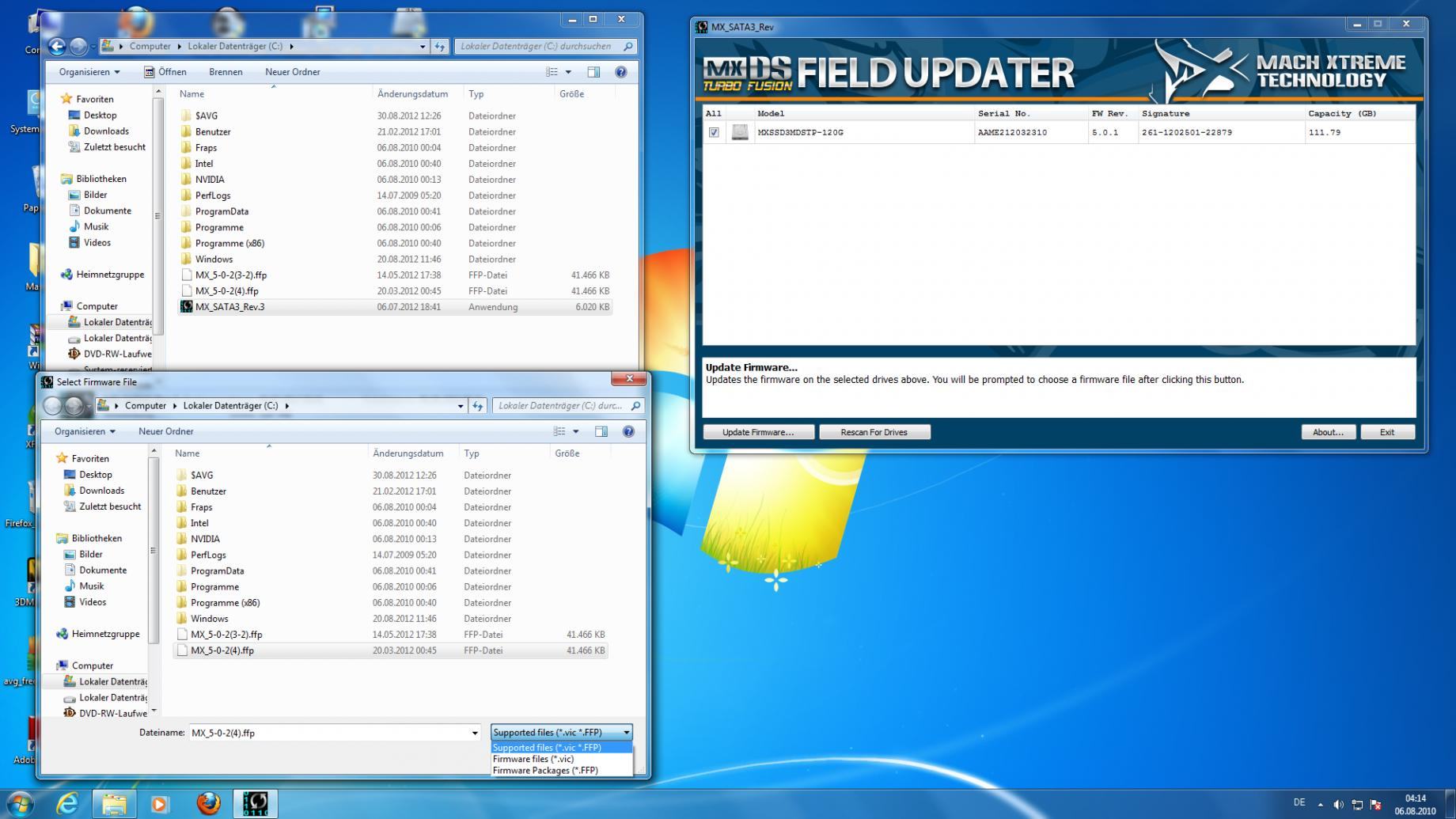Select Musik in firmware dialog sidebar

tap(92, 586)
